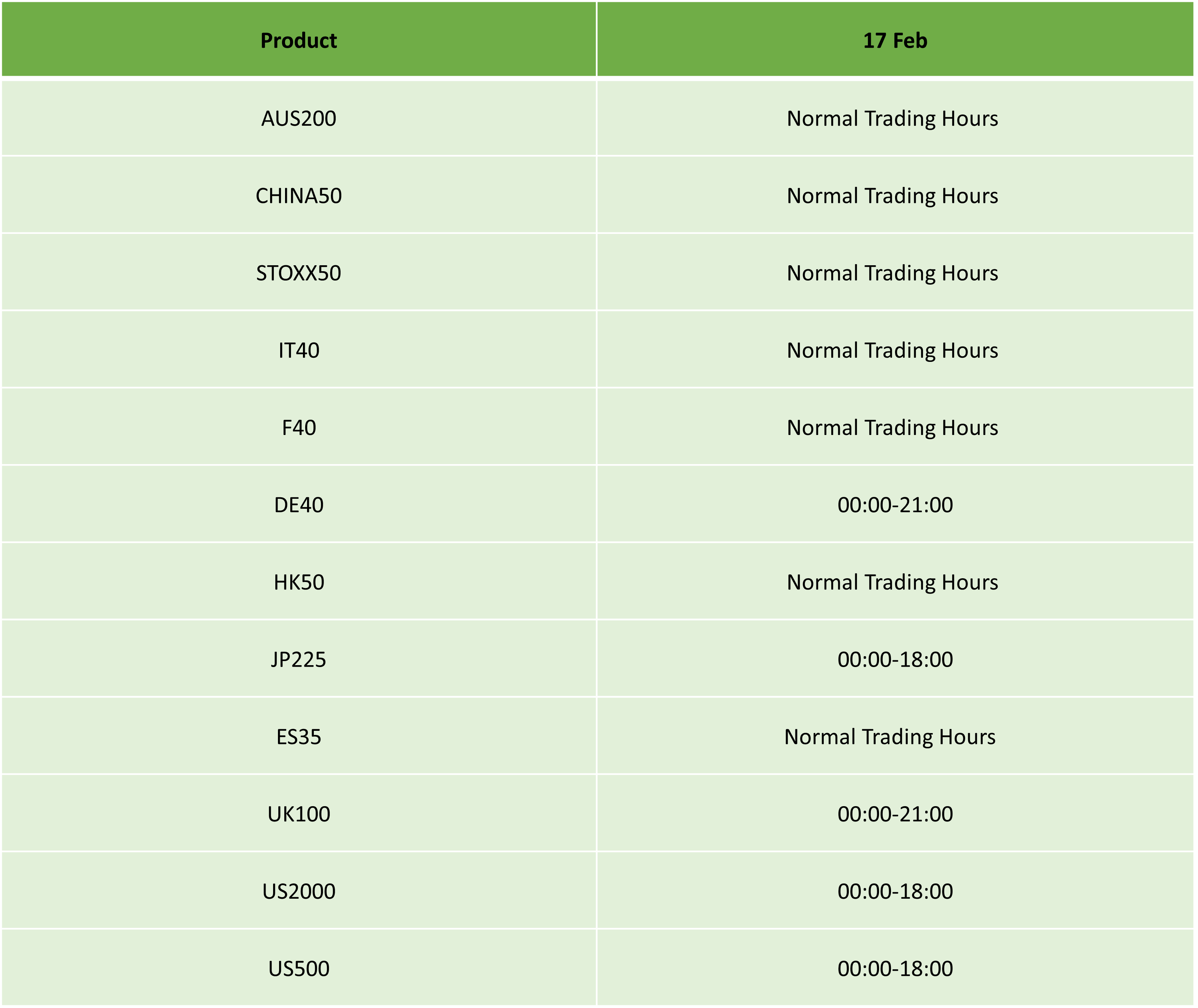1198x1008 pixels.
Task: Click UK100's 00:00-21:00 hours cell
Action: [895, 814]
